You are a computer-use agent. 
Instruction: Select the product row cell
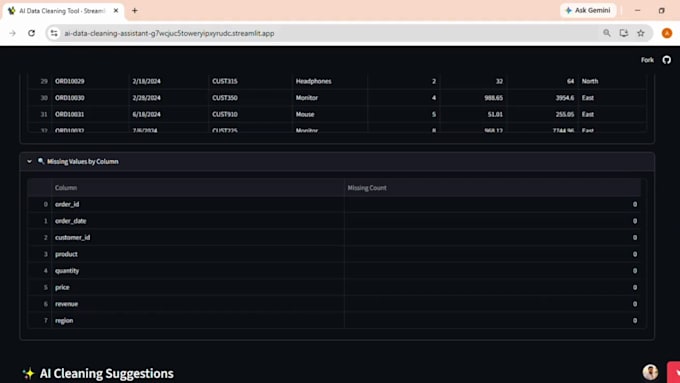(x=198, y=254)
